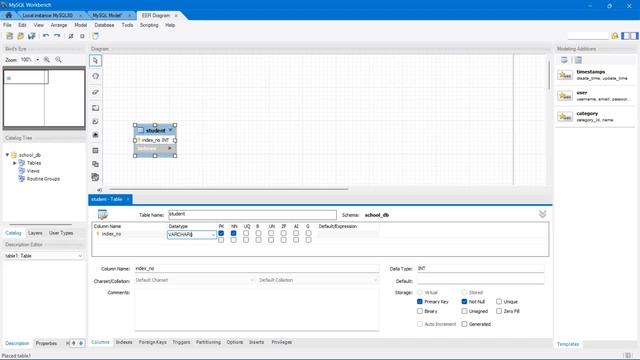Switch to the Triggers tab
Image resolution: width=640 pixels, height=360 pixels.
click(181, 342)
